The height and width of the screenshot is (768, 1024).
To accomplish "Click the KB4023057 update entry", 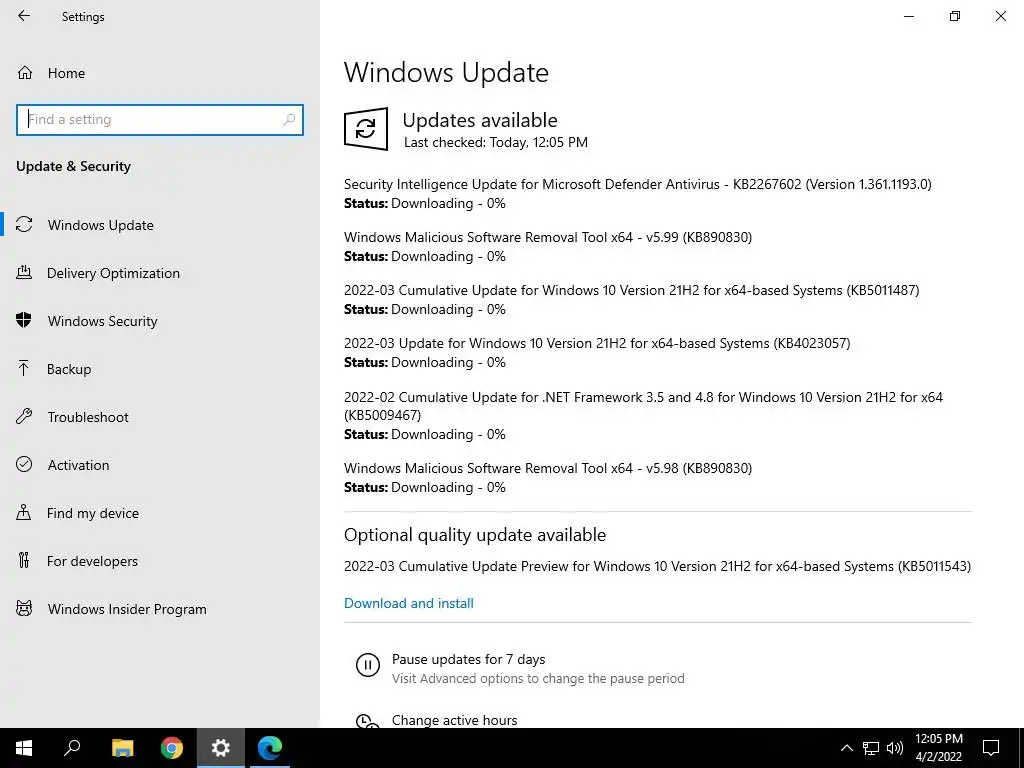I will tap(597, 343).
